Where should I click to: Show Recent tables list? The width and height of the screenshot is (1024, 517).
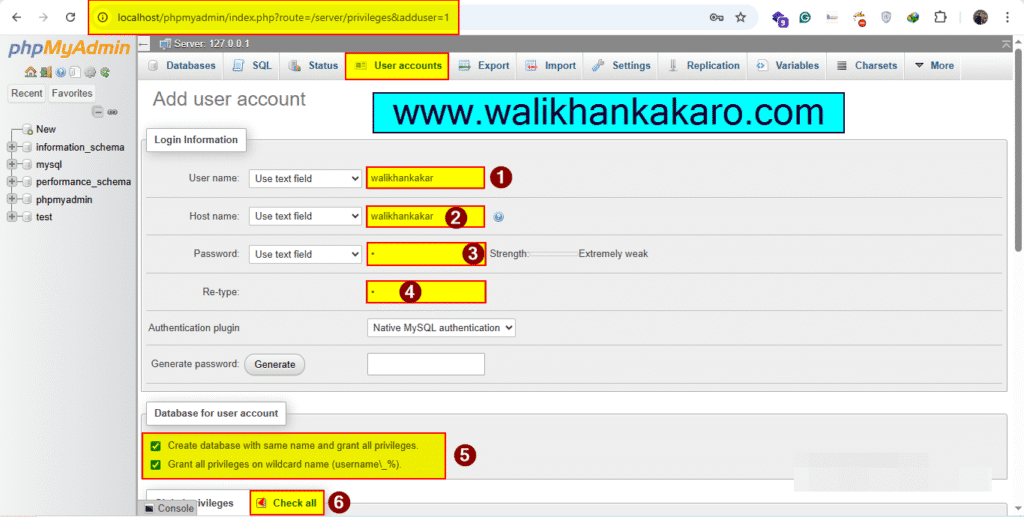click(27, 93)
